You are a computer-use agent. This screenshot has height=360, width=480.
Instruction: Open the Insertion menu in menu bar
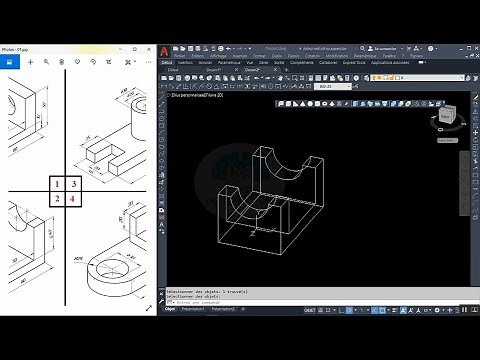(x=240, y=56)
